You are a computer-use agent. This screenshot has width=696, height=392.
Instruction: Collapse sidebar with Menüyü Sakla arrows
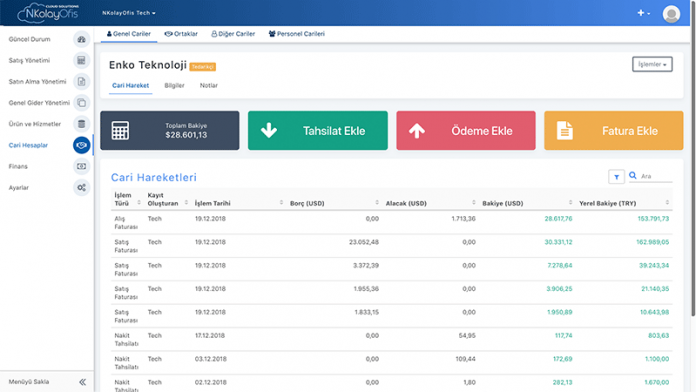[83, 382]
